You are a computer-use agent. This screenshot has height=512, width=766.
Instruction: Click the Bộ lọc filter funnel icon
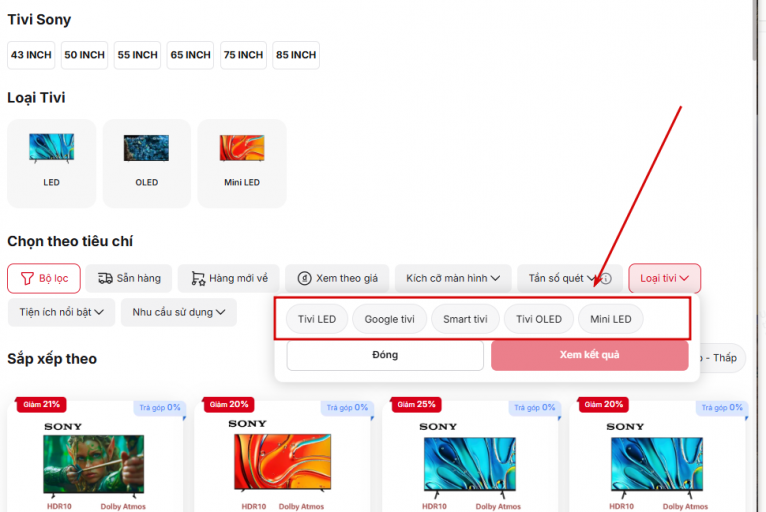tap(27, 278)
